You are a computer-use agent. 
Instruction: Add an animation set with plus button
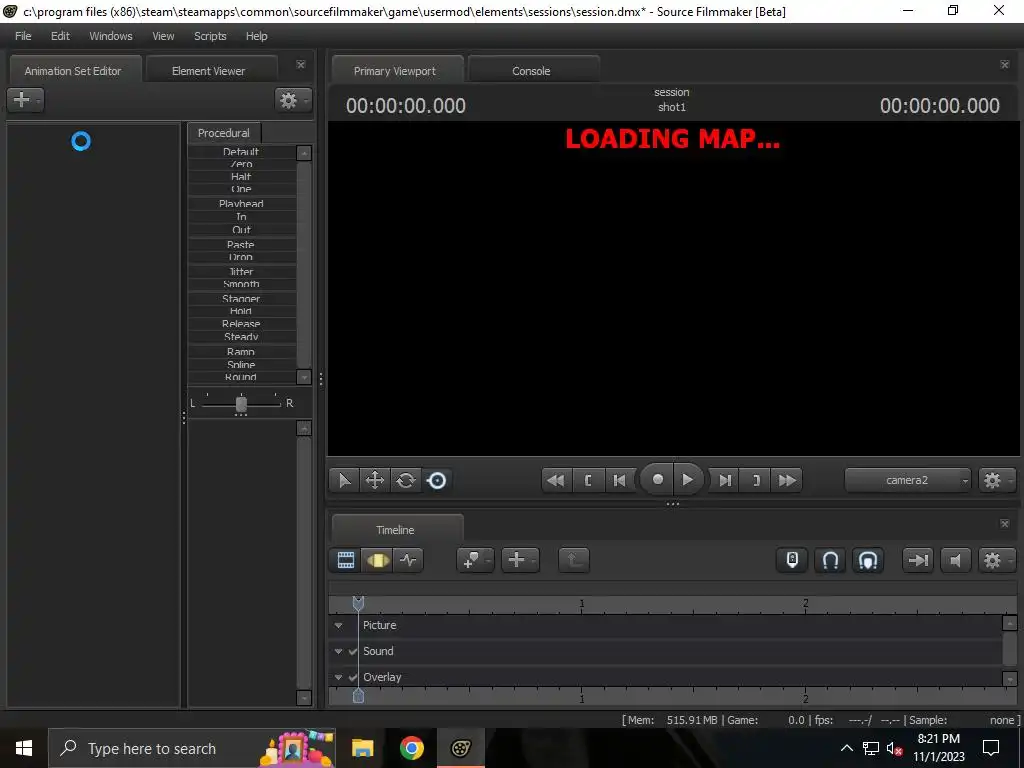(x=25, y=100)
